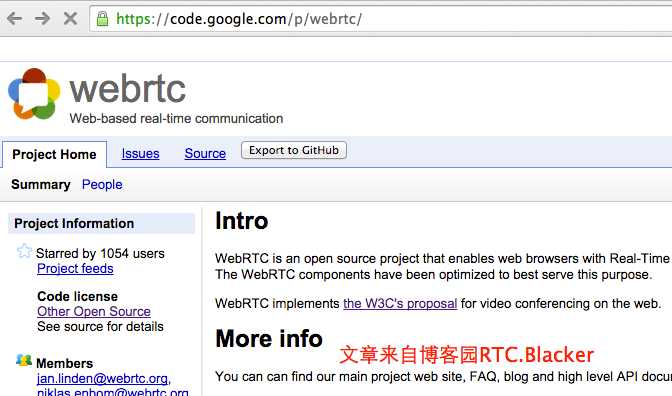Follow the W3C's proposal link

click(x=400, y=304)
